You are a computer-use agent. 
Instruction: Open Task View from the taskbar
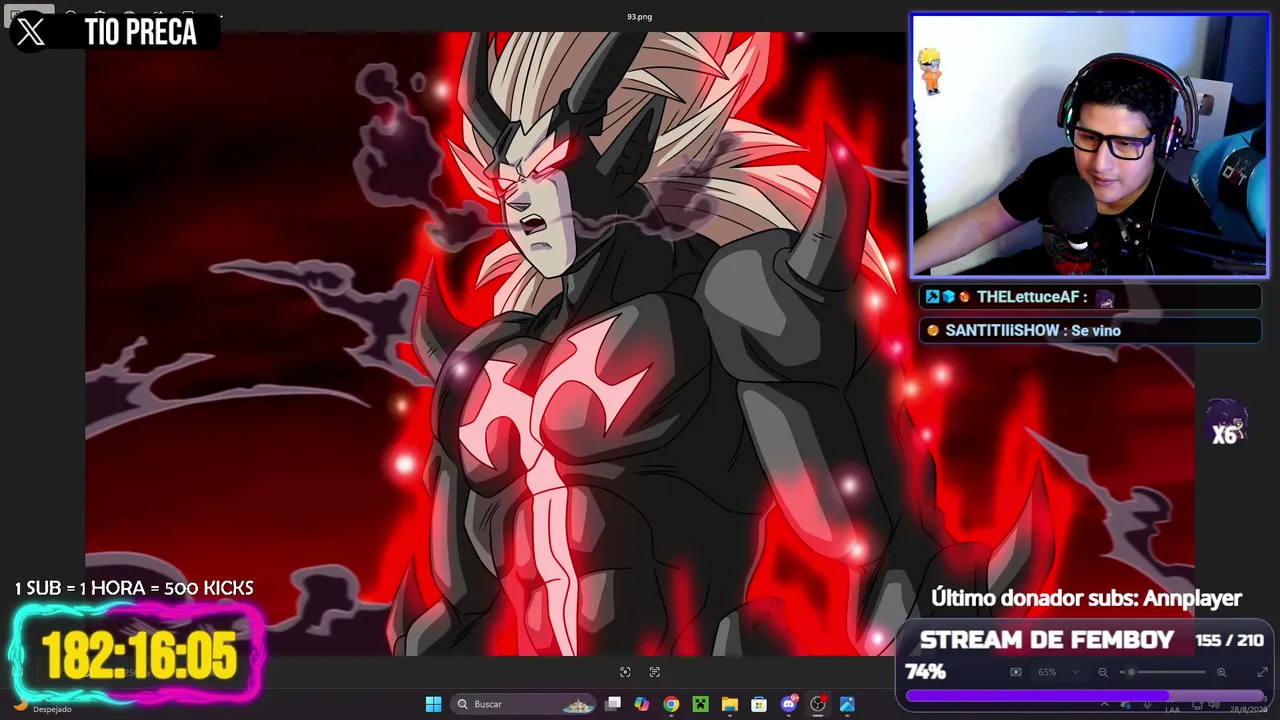(x=613, y=704)
